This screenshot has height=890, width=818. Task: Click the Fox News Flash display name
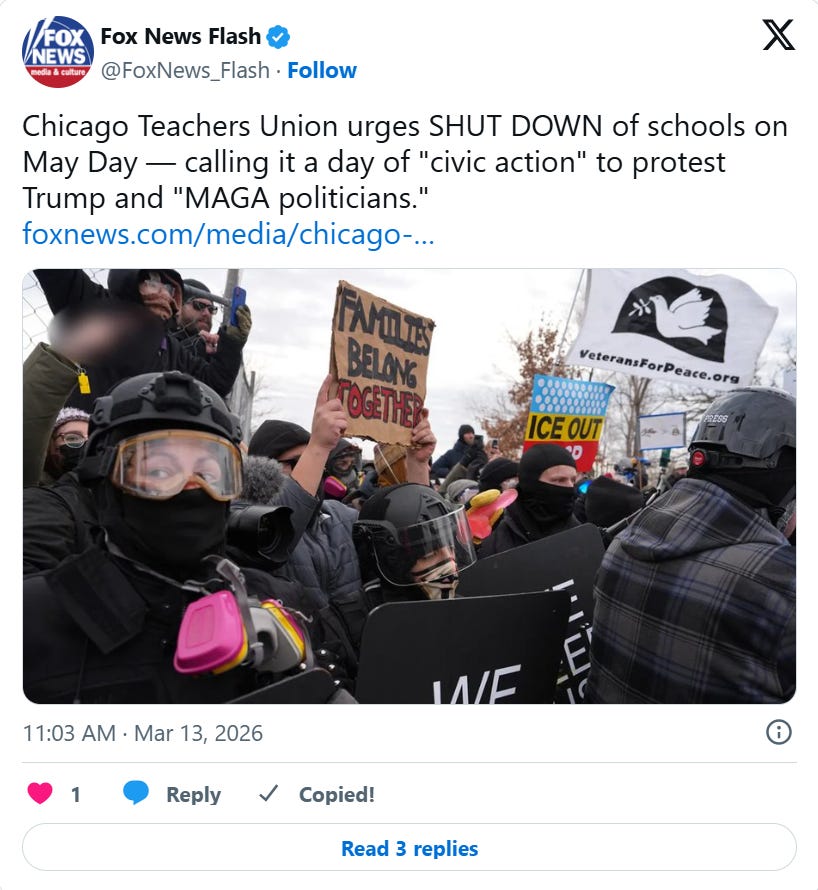pos(181,37)
